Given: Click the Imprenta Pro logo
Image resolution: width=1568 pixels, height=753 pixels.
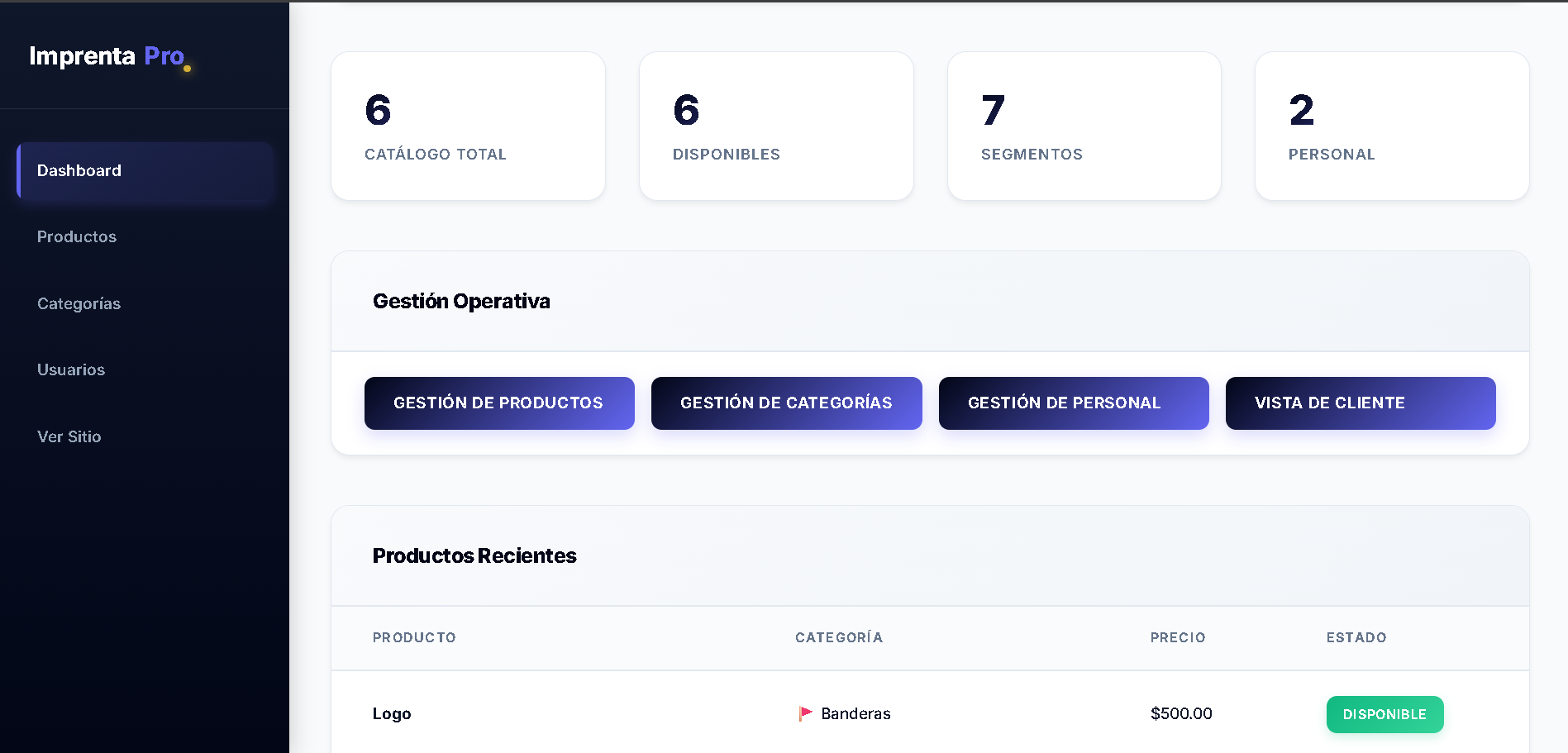Looking at the screenshot, I should [107, 56].
